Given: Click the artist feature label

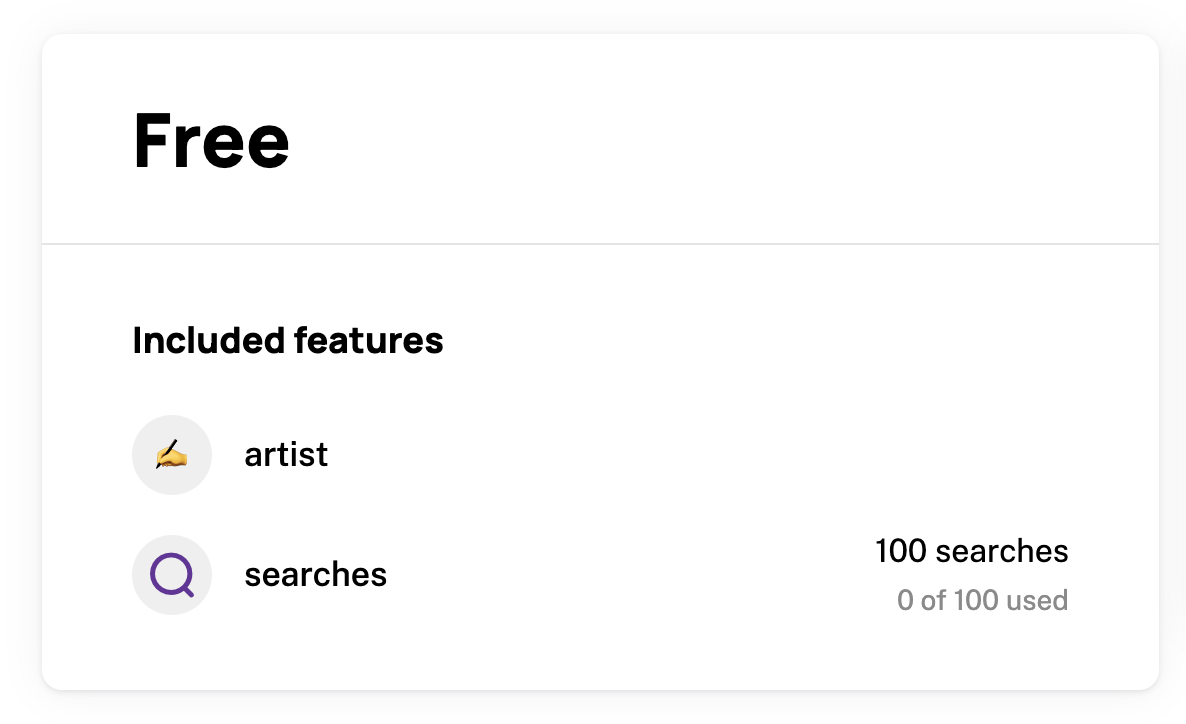Looking at the screenshot, I should pos(286,454).
